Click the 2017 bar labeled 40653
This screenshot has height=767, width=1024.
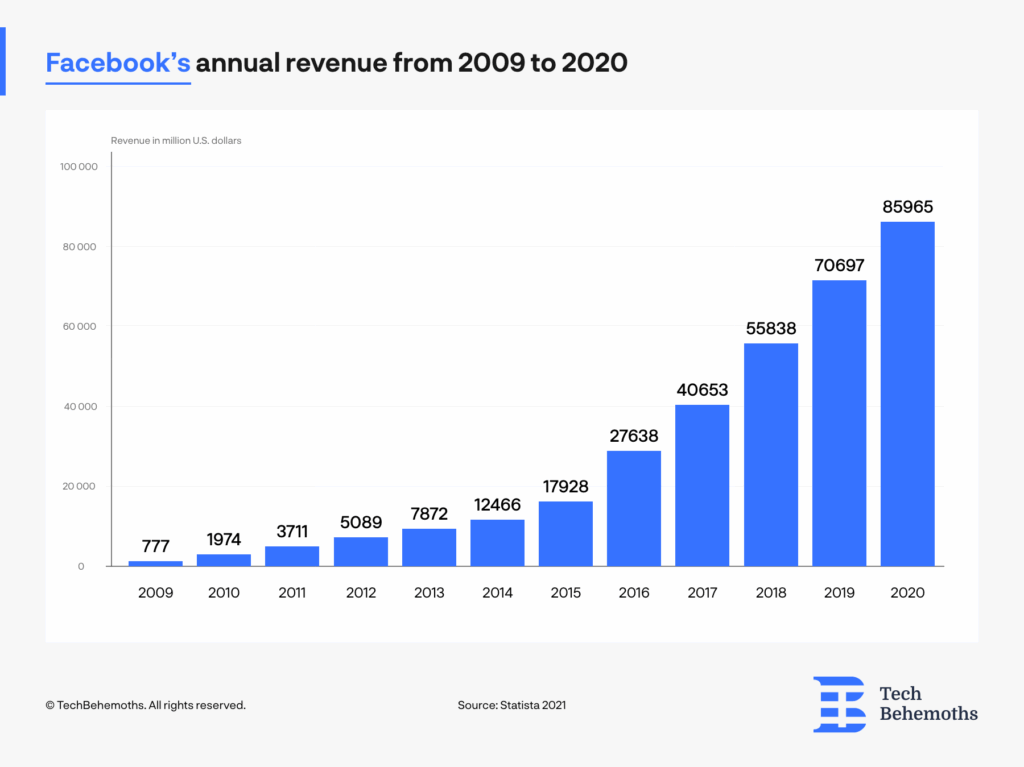coord(702,485)
